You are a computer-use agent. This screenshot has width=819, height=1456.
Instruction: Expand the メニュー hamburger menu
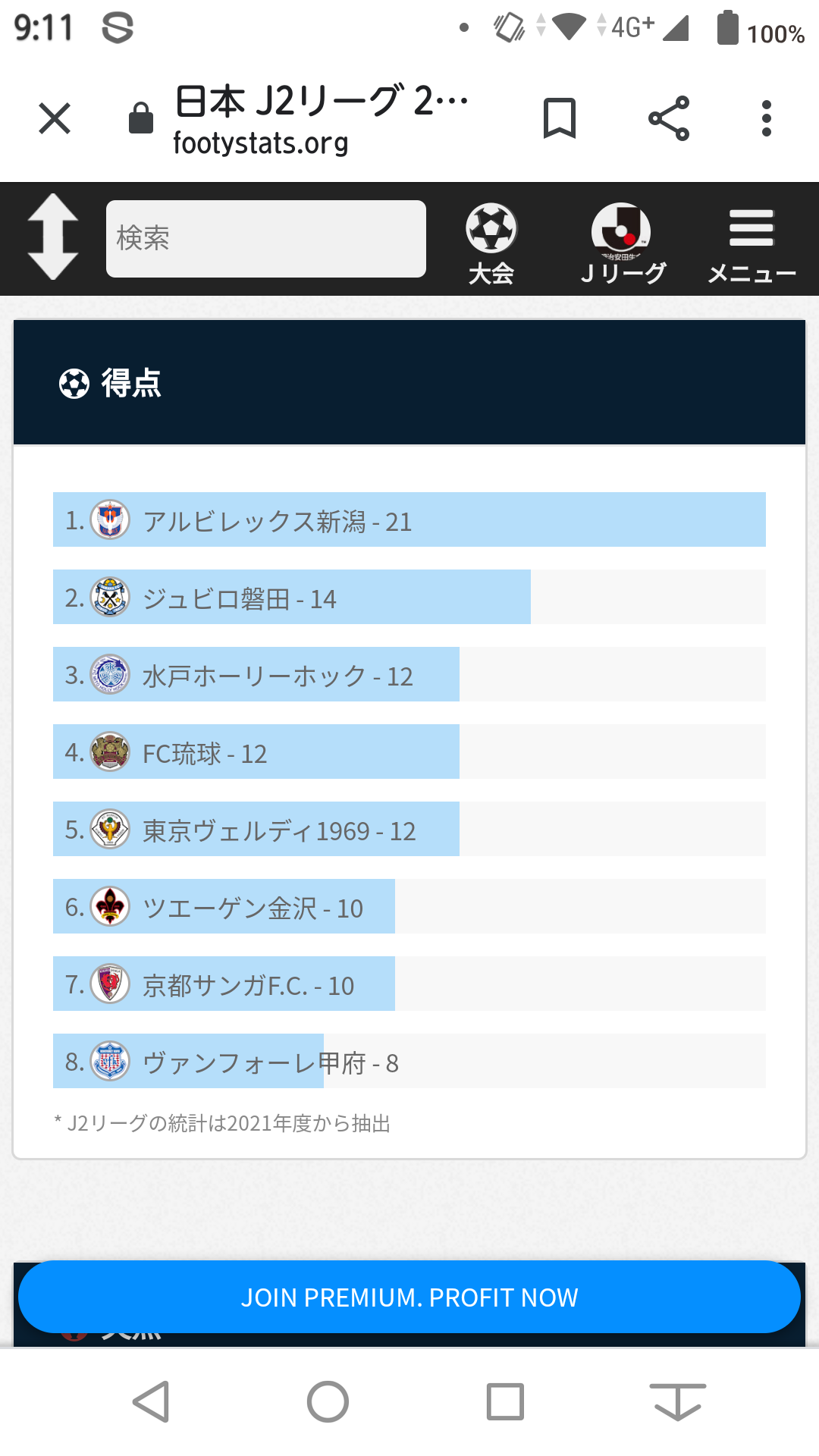click(751, 243)
